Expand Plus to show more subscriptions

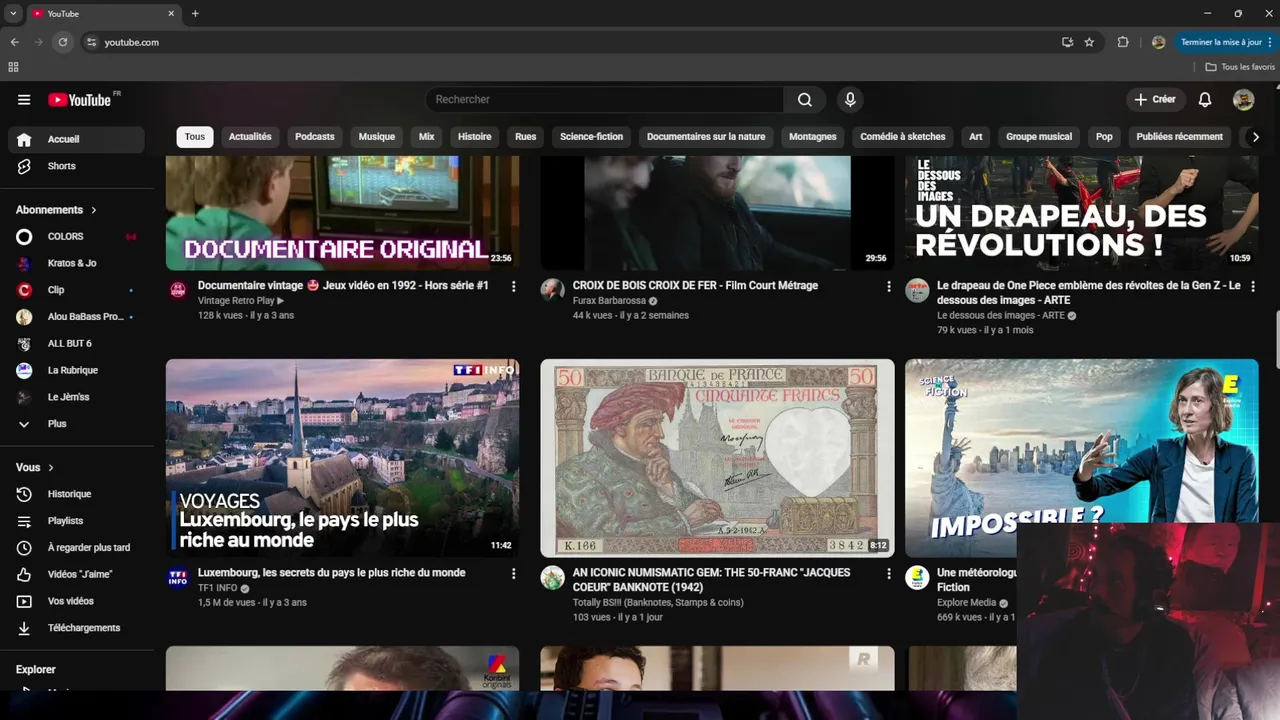point(76,424)
